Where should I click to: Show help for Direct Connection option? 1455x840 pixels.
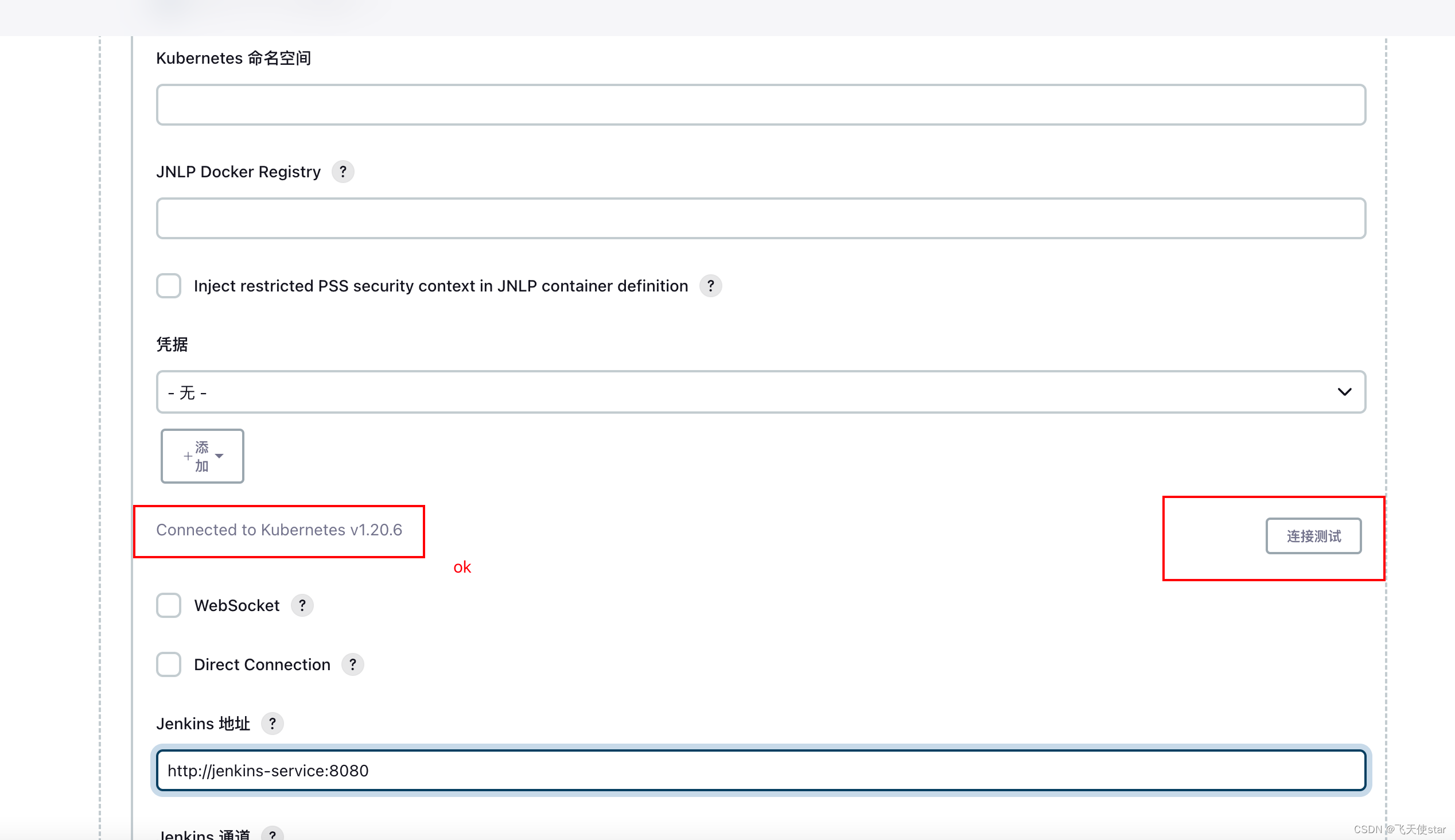tap(353, 664)
